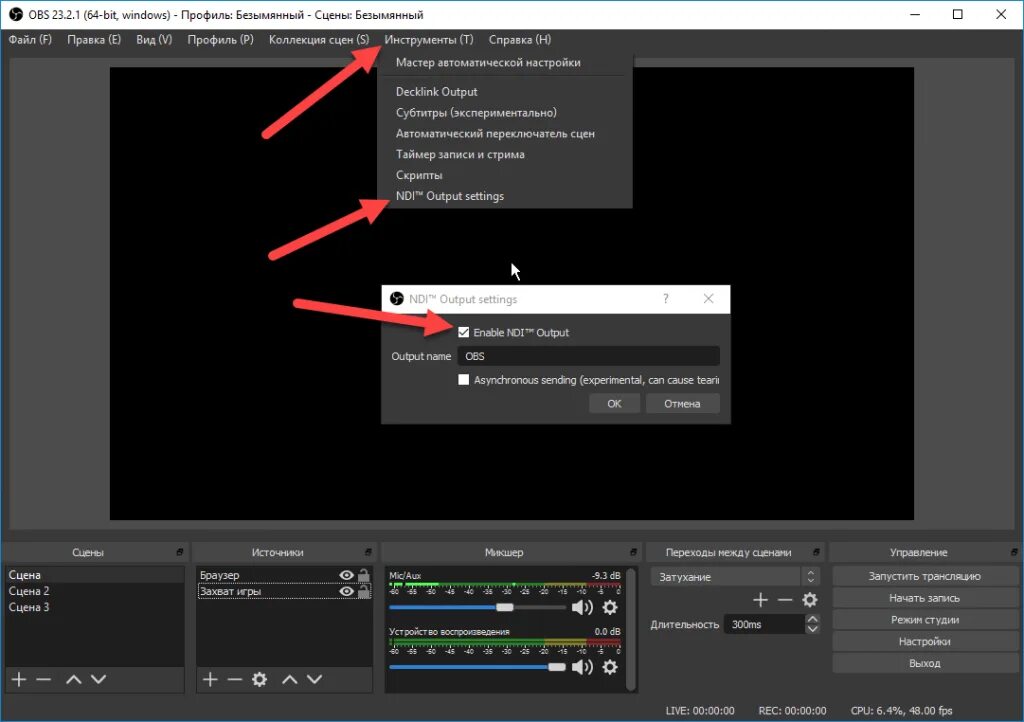Toggle lock on Захват игры source
The width and height of the screenshot is (1024, 722).
[x=364, y=591]
